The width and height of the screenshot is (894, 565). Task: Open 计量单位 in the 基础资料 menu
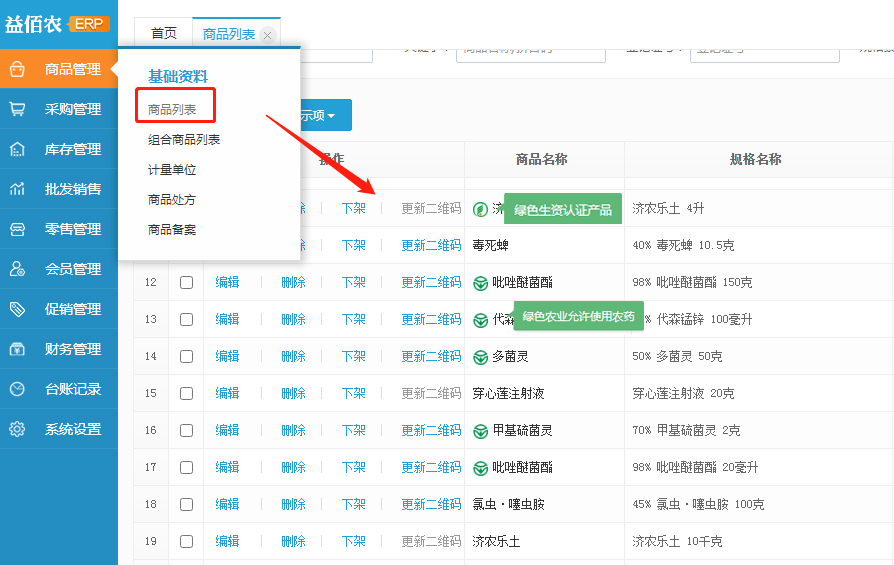[172, 170]
